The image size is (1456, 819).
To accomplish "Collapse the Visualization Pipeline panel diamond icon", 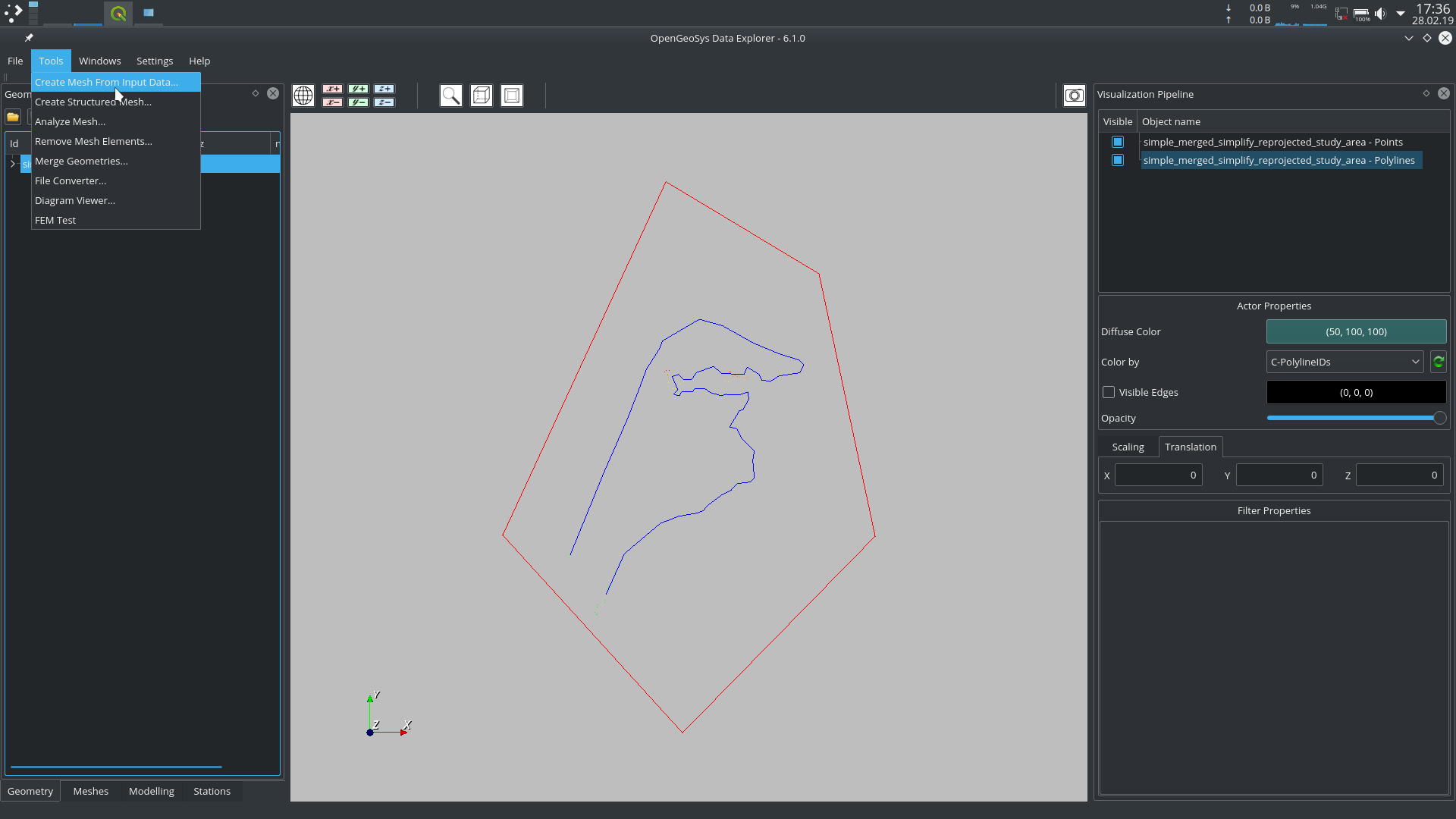I will (1426, 93).
